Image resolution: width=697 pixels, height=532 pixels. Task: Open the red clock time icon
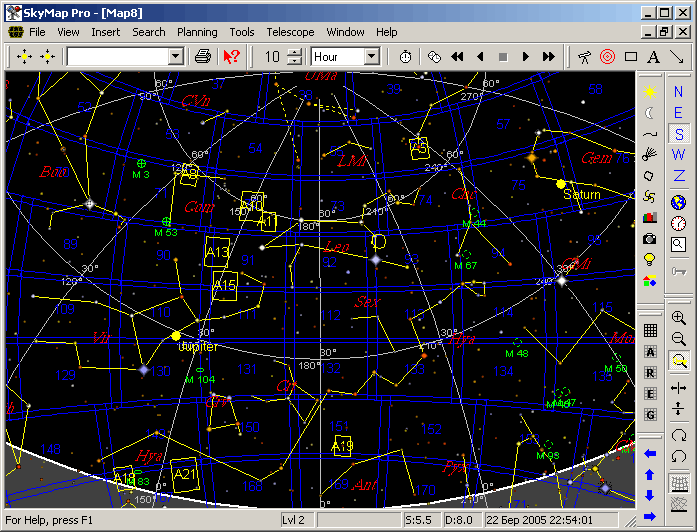pyautogui.click(x=678, y=223)
